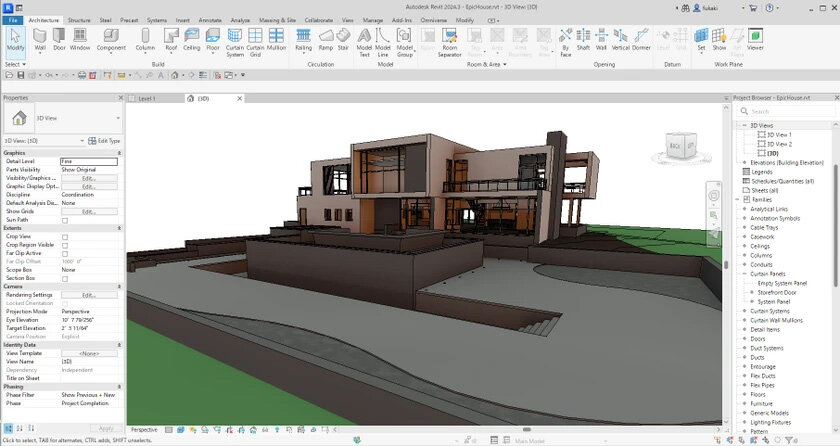Enable the Crop View checkbox

click(65, 237)
